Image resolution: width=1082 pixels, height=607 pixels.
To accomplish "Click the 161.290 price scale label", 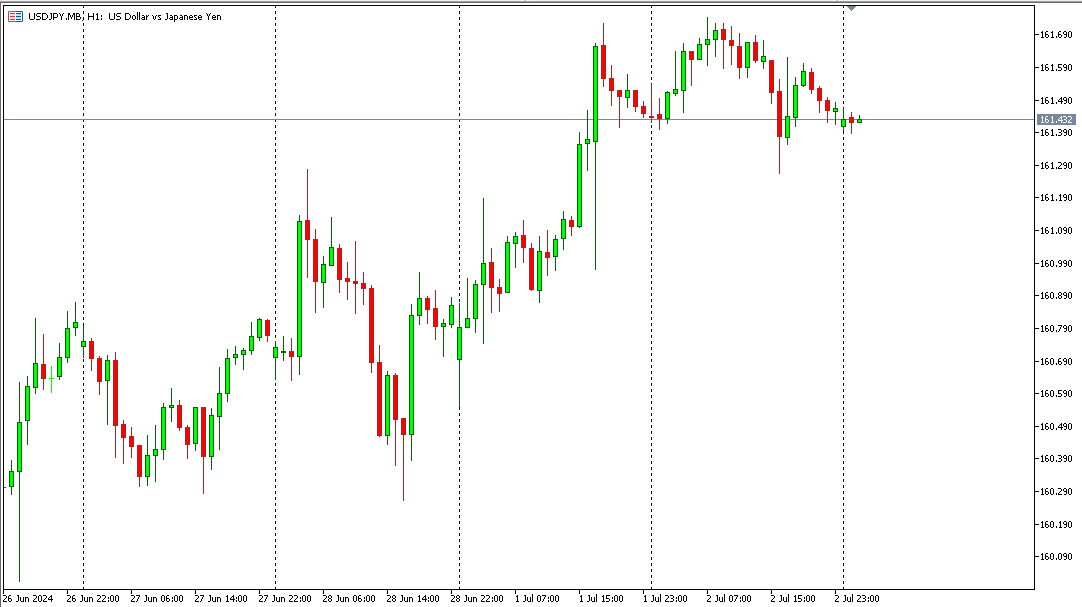I will (1056, 166).
